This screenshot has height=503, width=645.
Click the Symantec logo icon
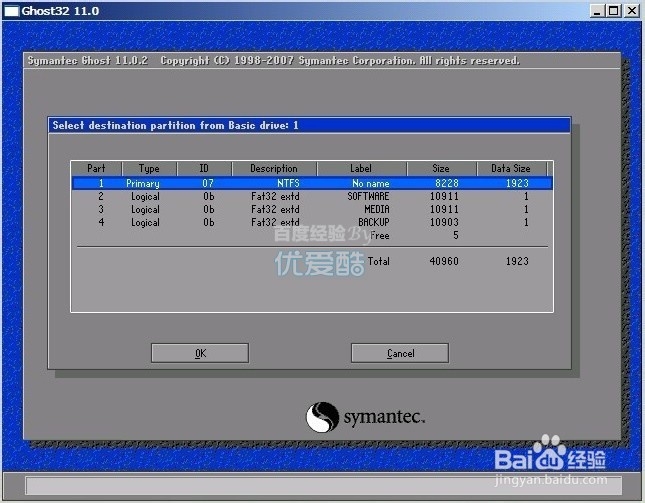click(x=322, y=417)
